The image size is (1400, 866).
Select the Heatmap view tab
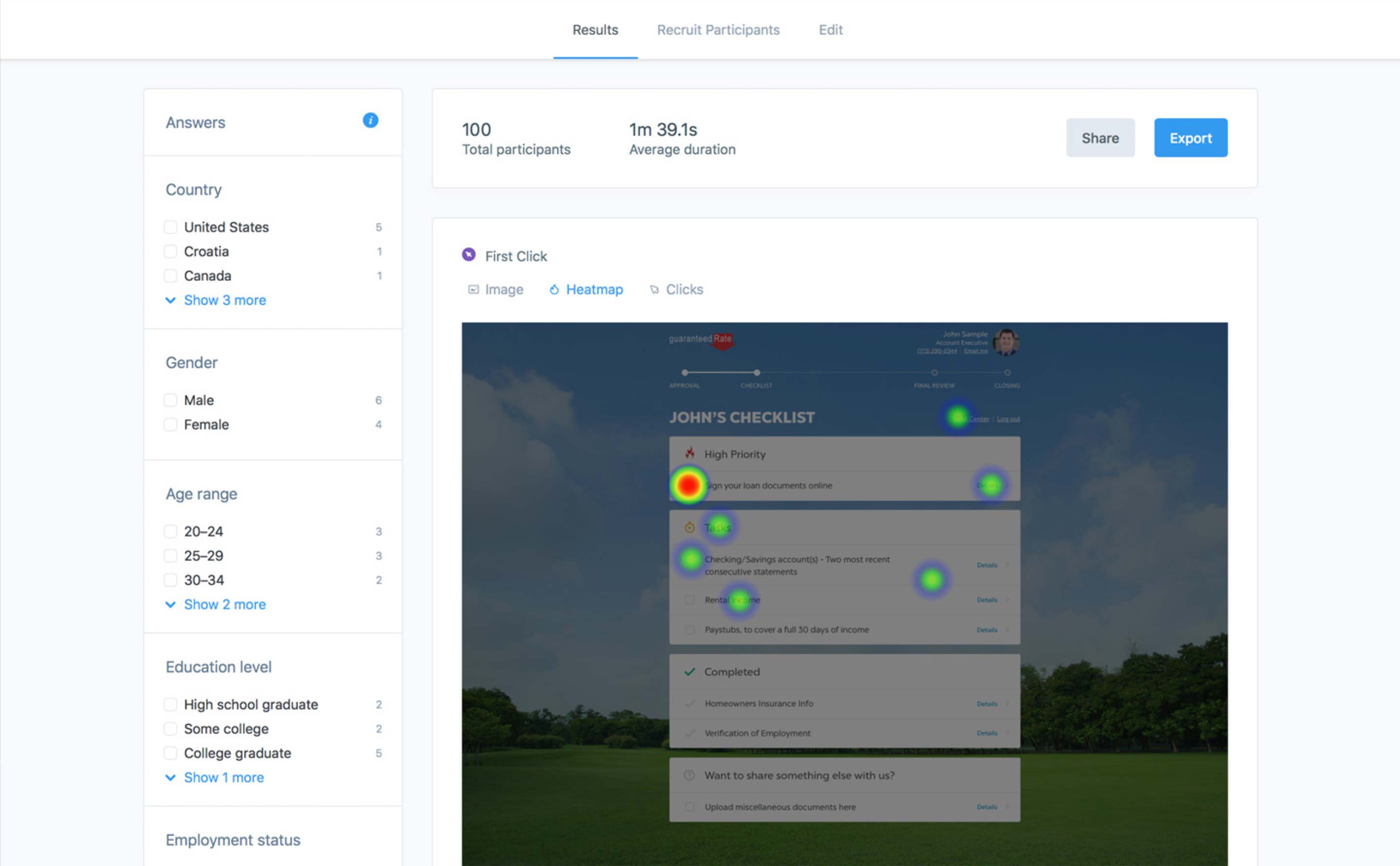click(x=586, y=290)
